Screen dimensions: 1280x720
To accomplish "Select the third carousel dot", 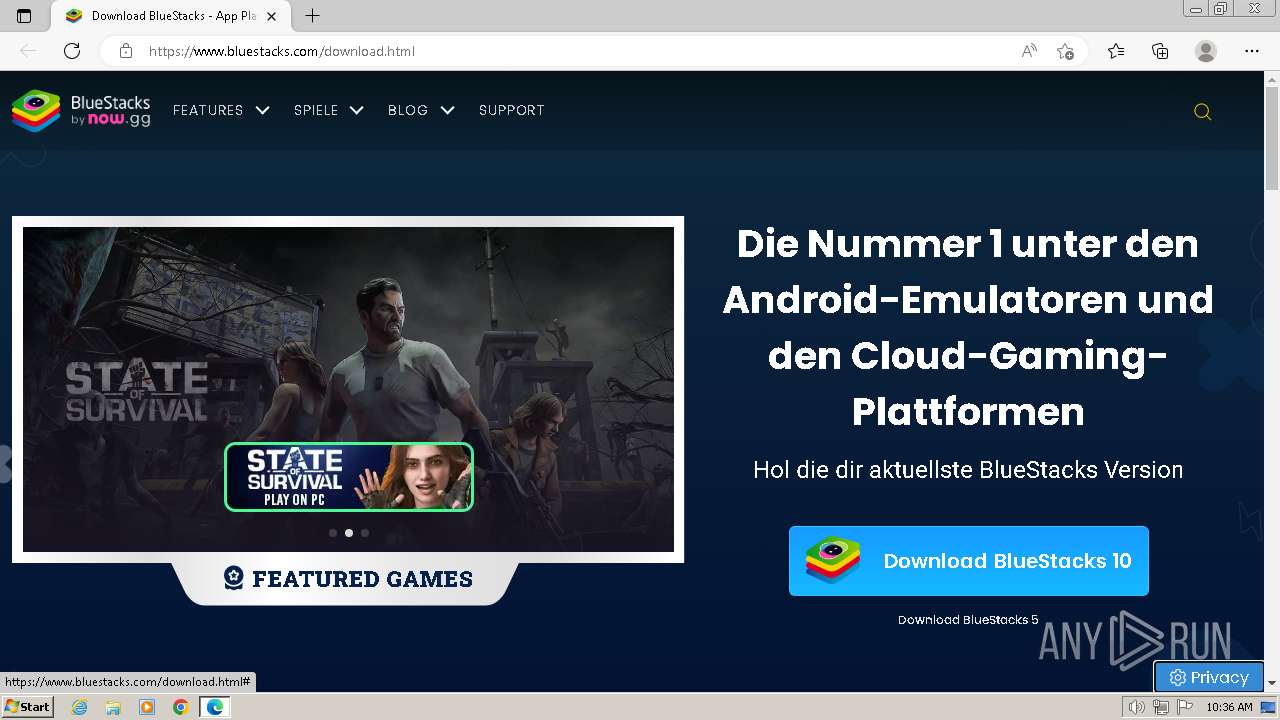I will [x=365, y=533].
